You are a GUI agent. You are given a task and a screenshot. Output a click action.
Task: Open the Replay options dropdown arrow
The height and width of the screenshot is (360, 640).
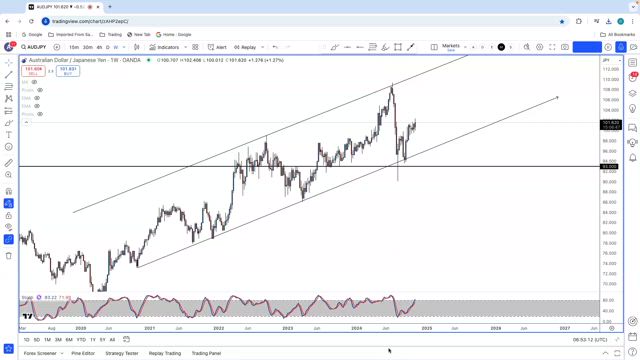click(262, 47)
